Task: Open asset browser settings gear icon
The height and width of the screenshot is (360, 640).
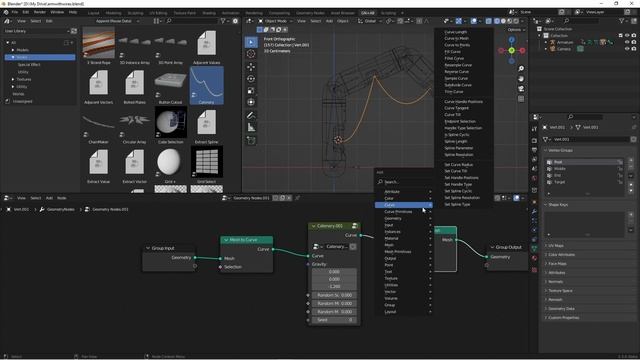Action: click(235, 21)
